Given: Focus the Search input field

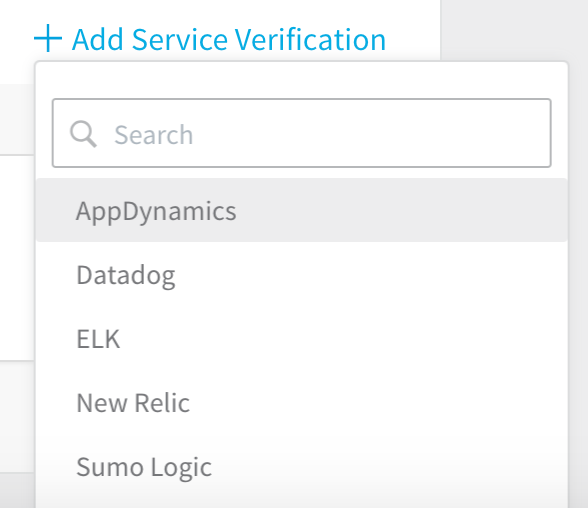Looking at the screenshot, I should click(302, 133).
